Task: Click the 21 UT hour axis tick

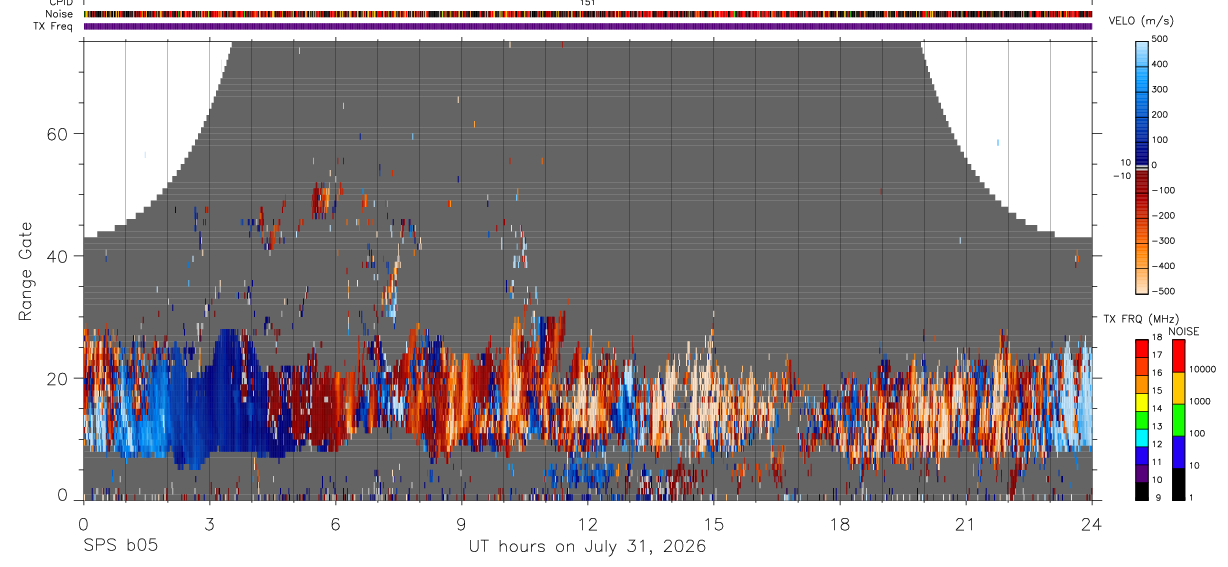Action: pos(965,522)
